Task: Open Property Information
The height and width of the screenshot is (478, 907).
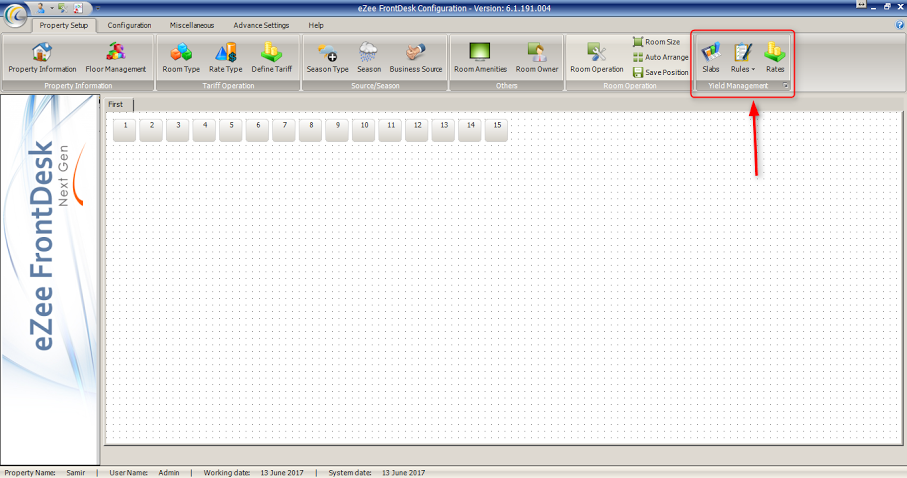Action: coord(42,58)
